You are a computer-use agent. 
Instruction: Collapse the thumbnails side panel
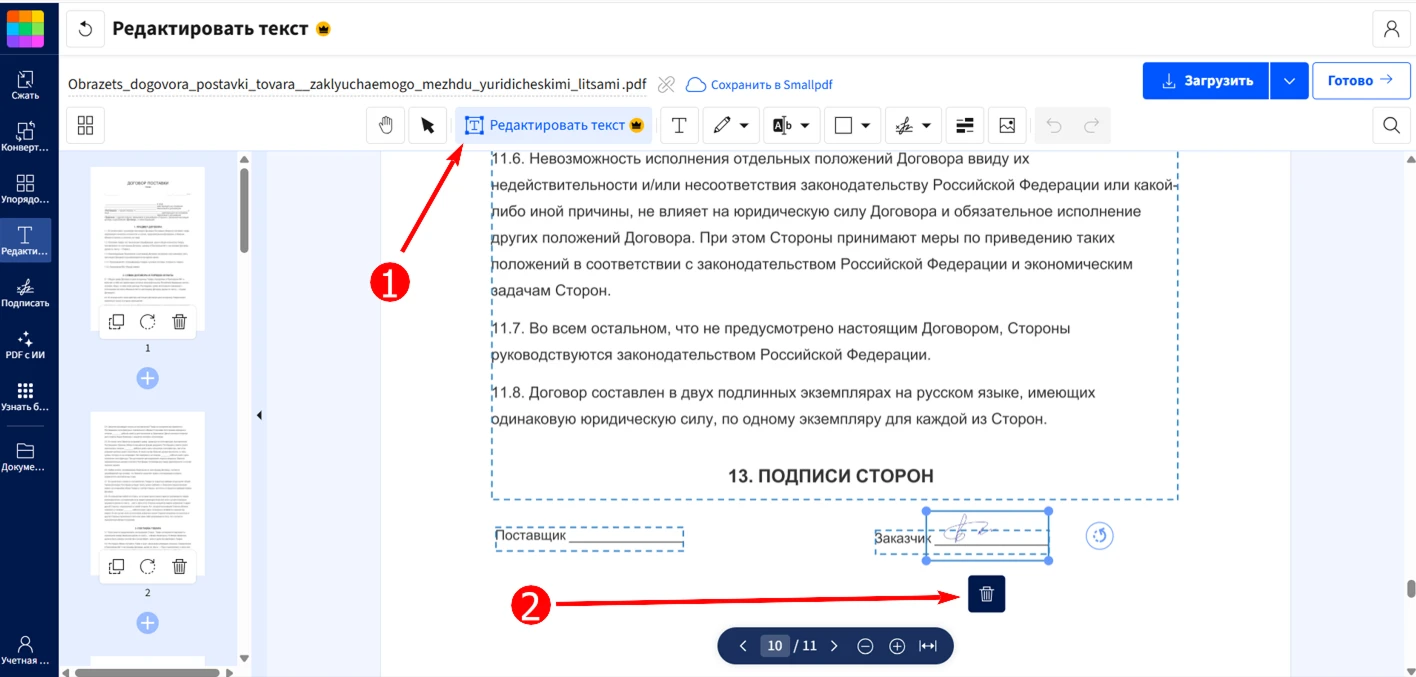259,415
